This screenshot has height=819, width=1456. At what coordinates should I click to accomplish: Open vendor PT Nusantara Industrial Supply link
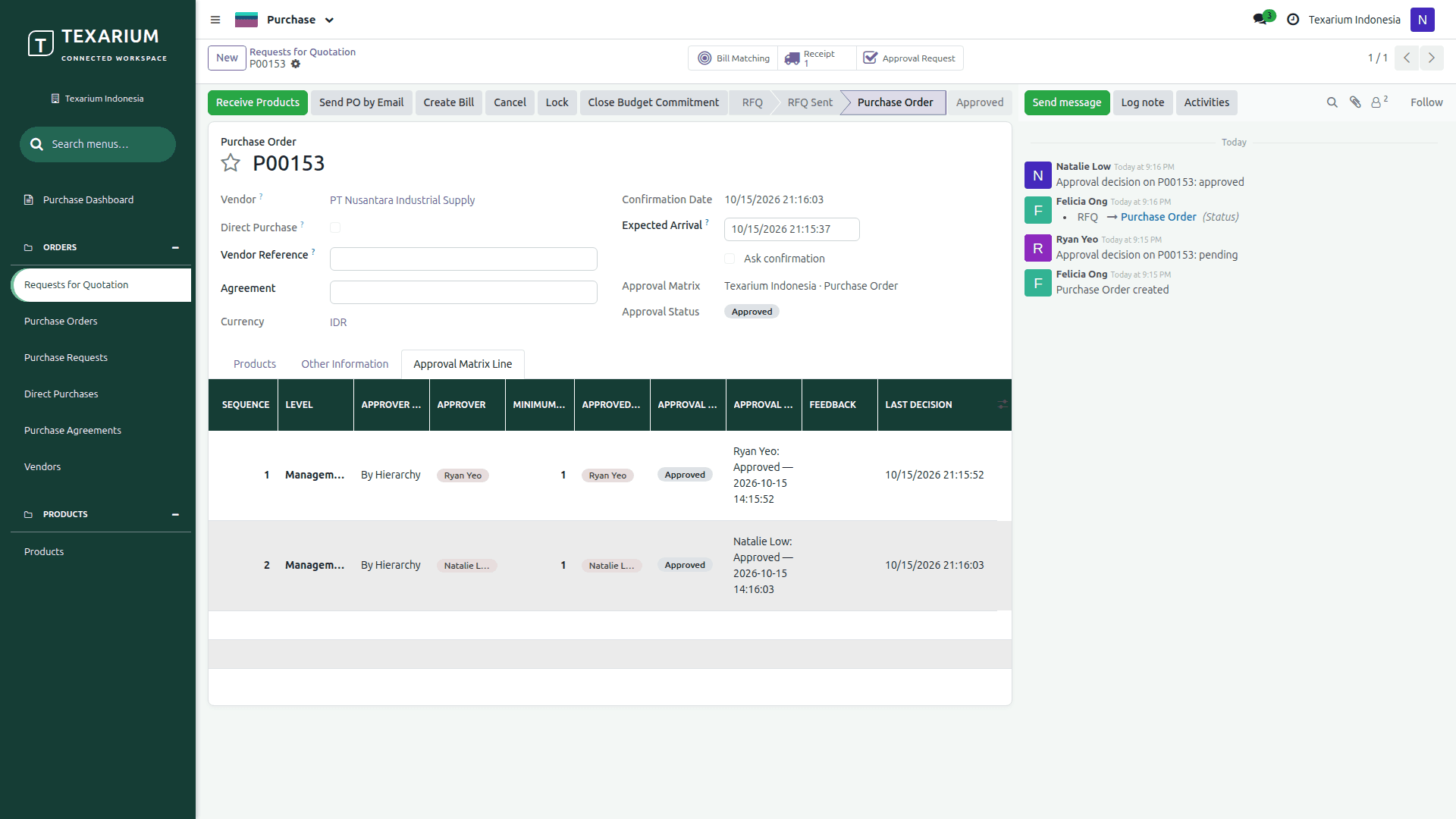pyautogui.click(x=403, y=200)
